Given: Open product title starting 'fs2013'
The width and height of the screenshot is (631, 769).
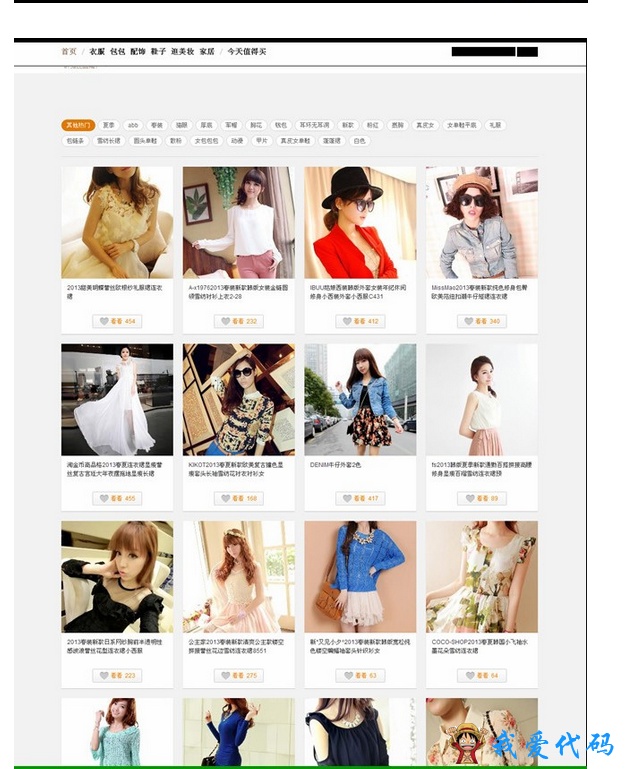Looking at the screenshot, I should point(481,469).
